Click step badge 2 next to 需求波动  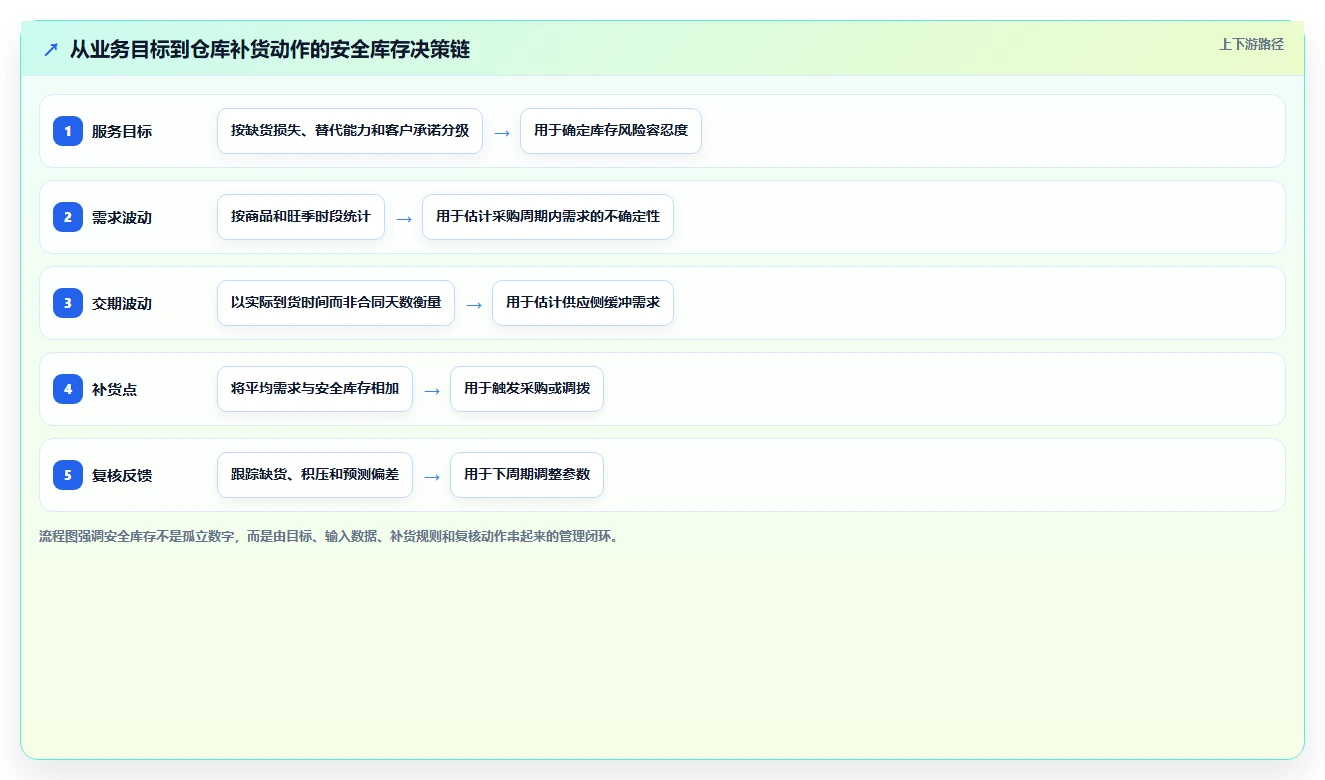click(68, 217)
